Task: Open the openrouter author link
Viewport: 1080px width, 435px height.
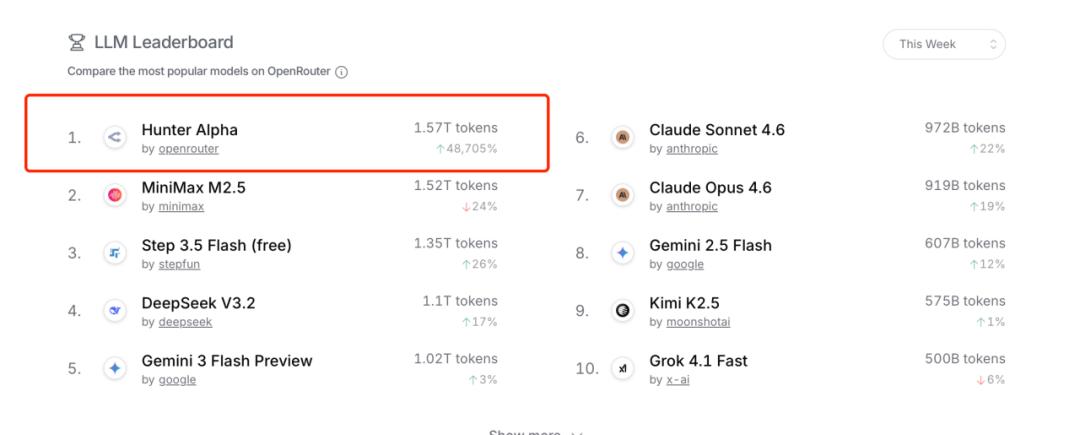Action: (x=188, y=149)
